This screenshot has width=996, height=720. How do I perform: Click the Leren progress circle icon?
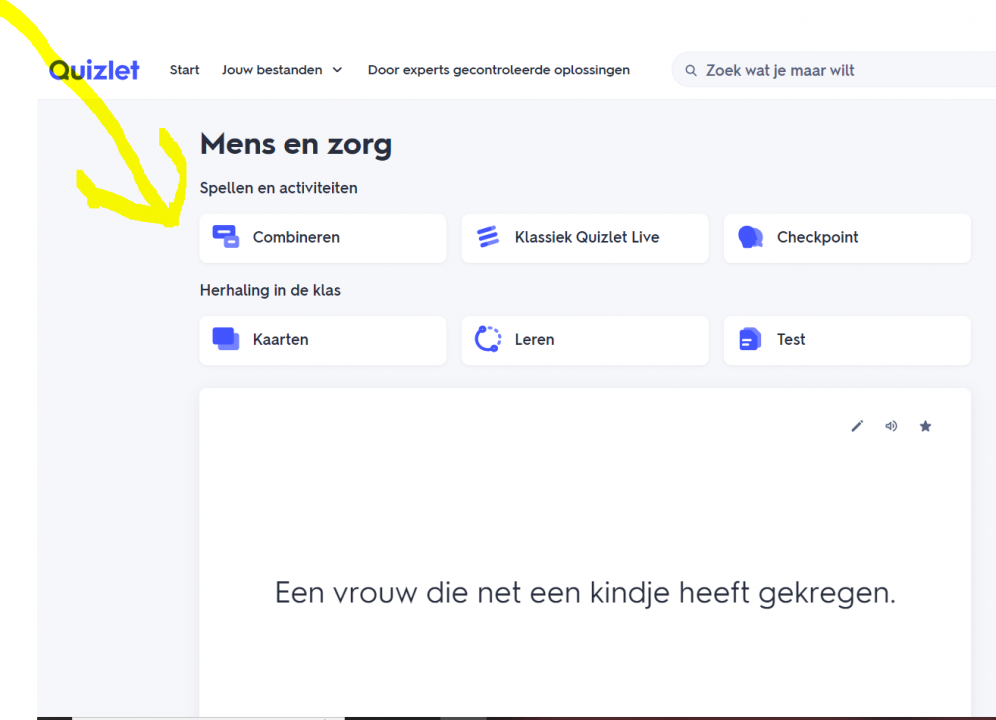[487, 339]
